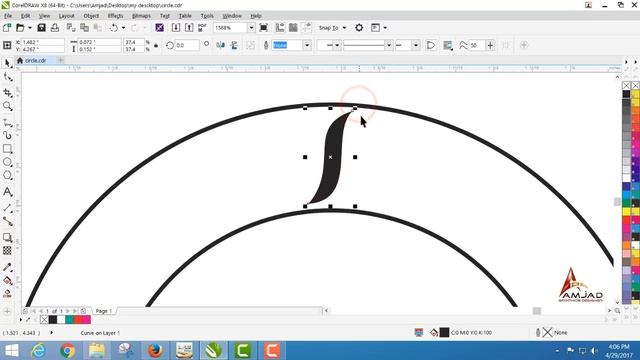The width and height of the screenshot is (640, 360).
Task: Add a new document tab with plus
Action: click(60, 60)
